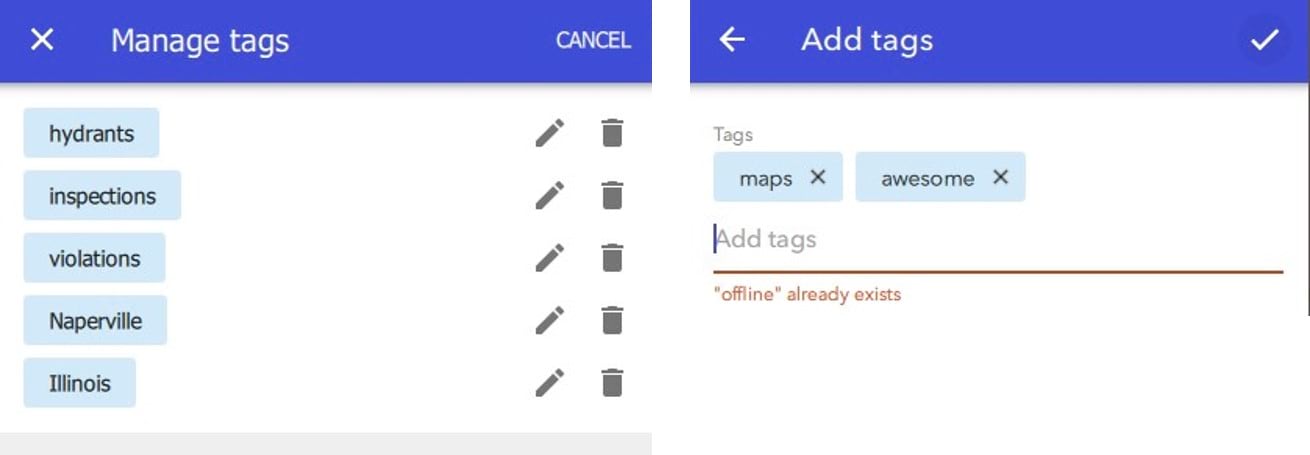Edit the hydrants tag

pyautogui.click(x=549, y=133)
